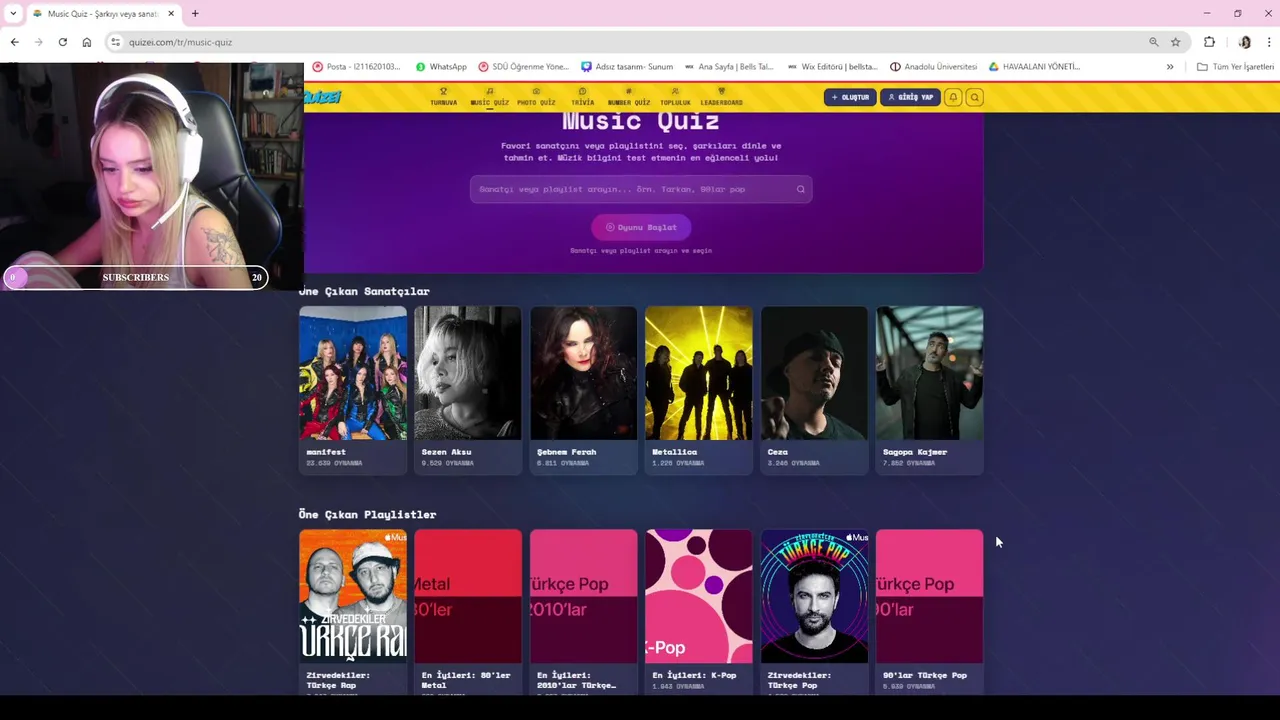Click the Giriş Yap button
The width and height of the screenshot is (1280, 720).
[910, 97]
